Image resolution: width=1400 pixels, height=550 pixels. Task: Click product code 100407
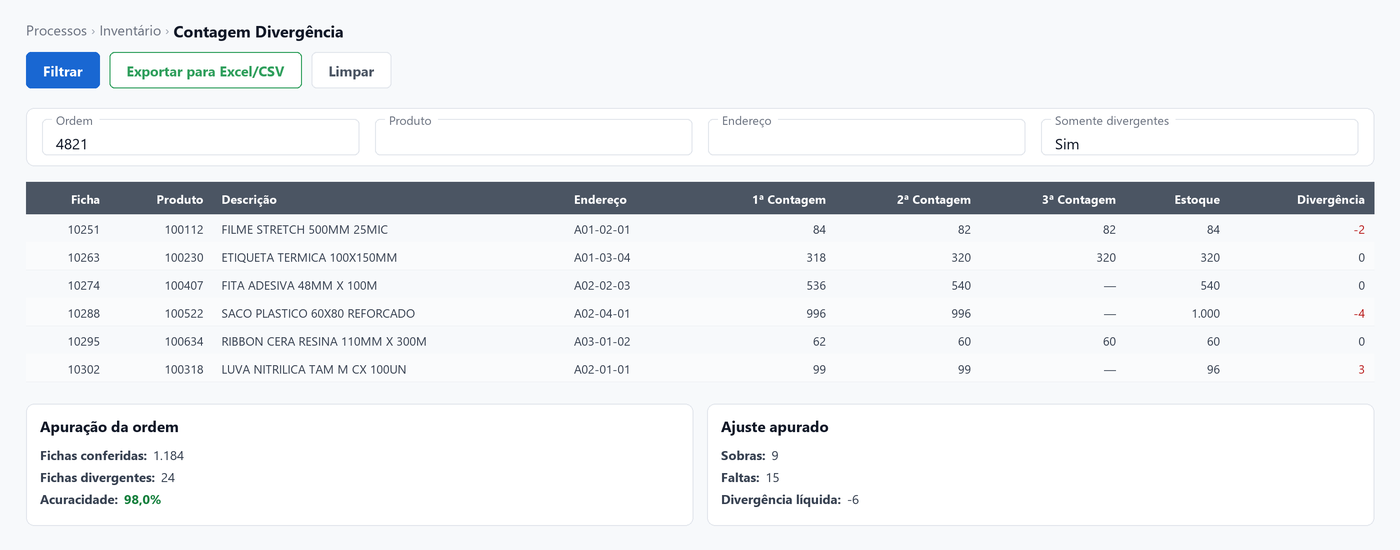184,285
